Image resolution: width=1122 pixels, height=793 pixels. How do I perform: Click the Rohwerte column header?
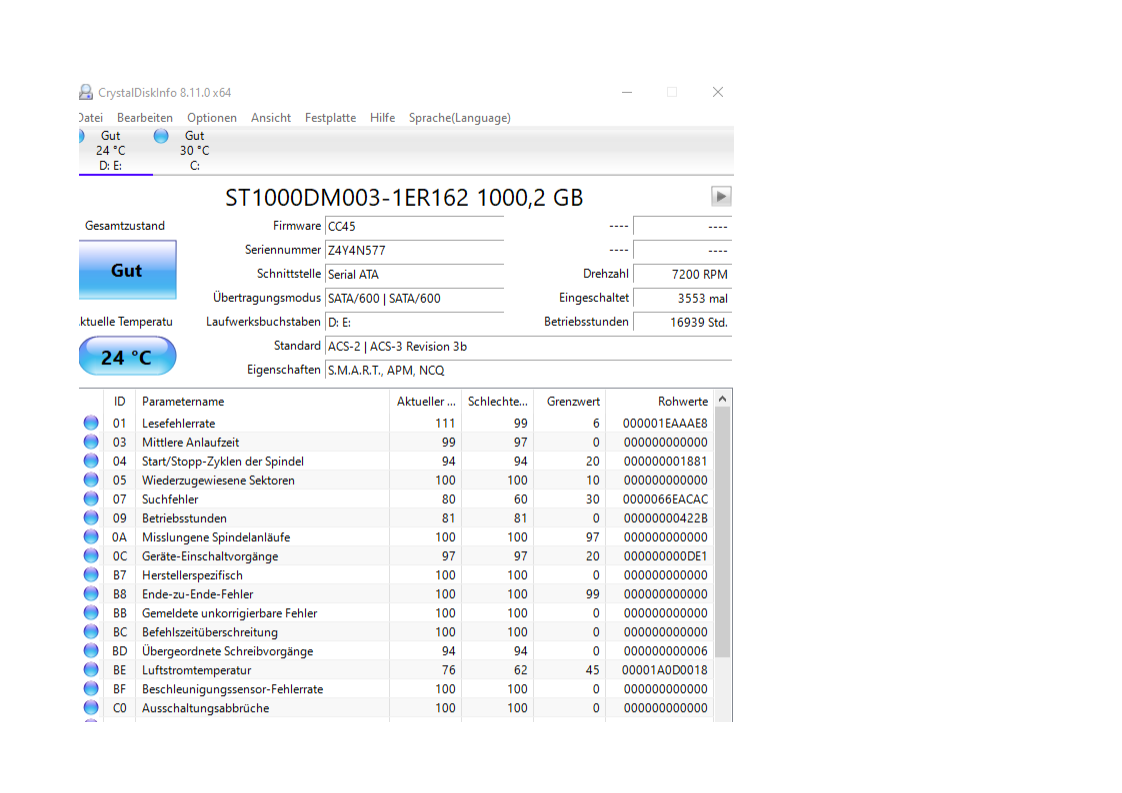tap(659, 402)
